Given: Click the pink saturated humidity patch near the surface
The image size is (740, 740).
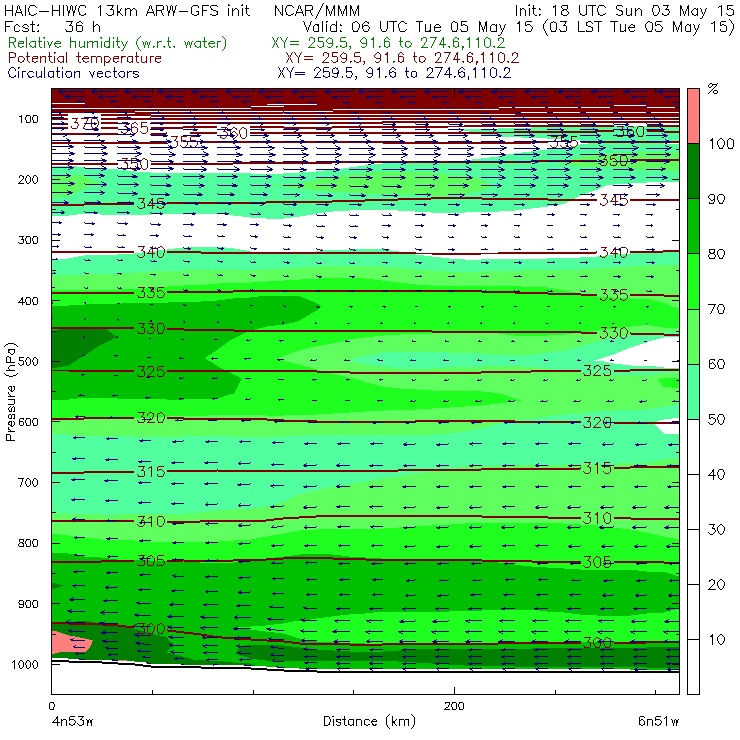Looking at the screenshot, I should pyautogui.click(x=70, y=643).
